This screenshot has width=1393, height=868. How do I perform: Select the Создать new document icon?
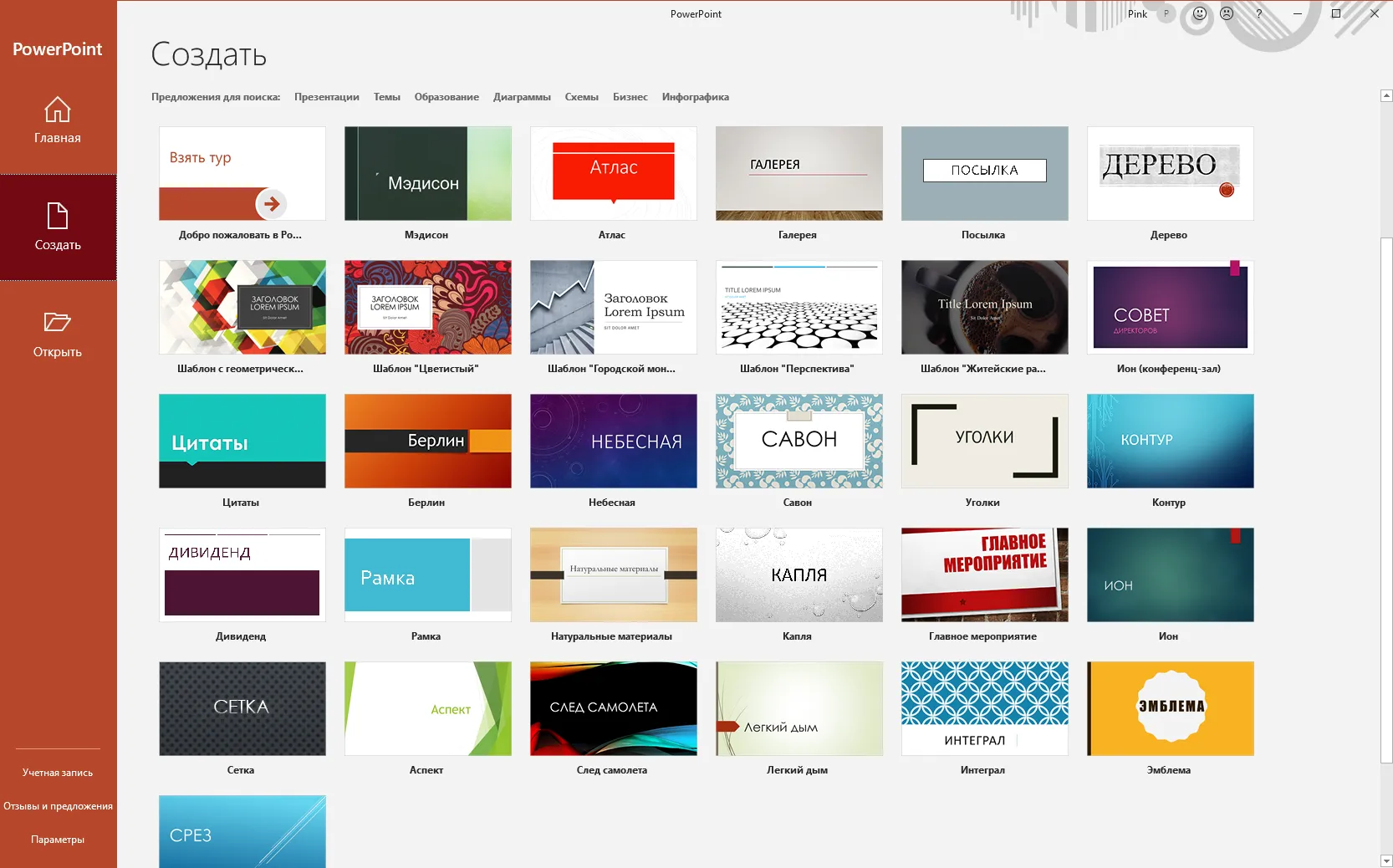57,216
